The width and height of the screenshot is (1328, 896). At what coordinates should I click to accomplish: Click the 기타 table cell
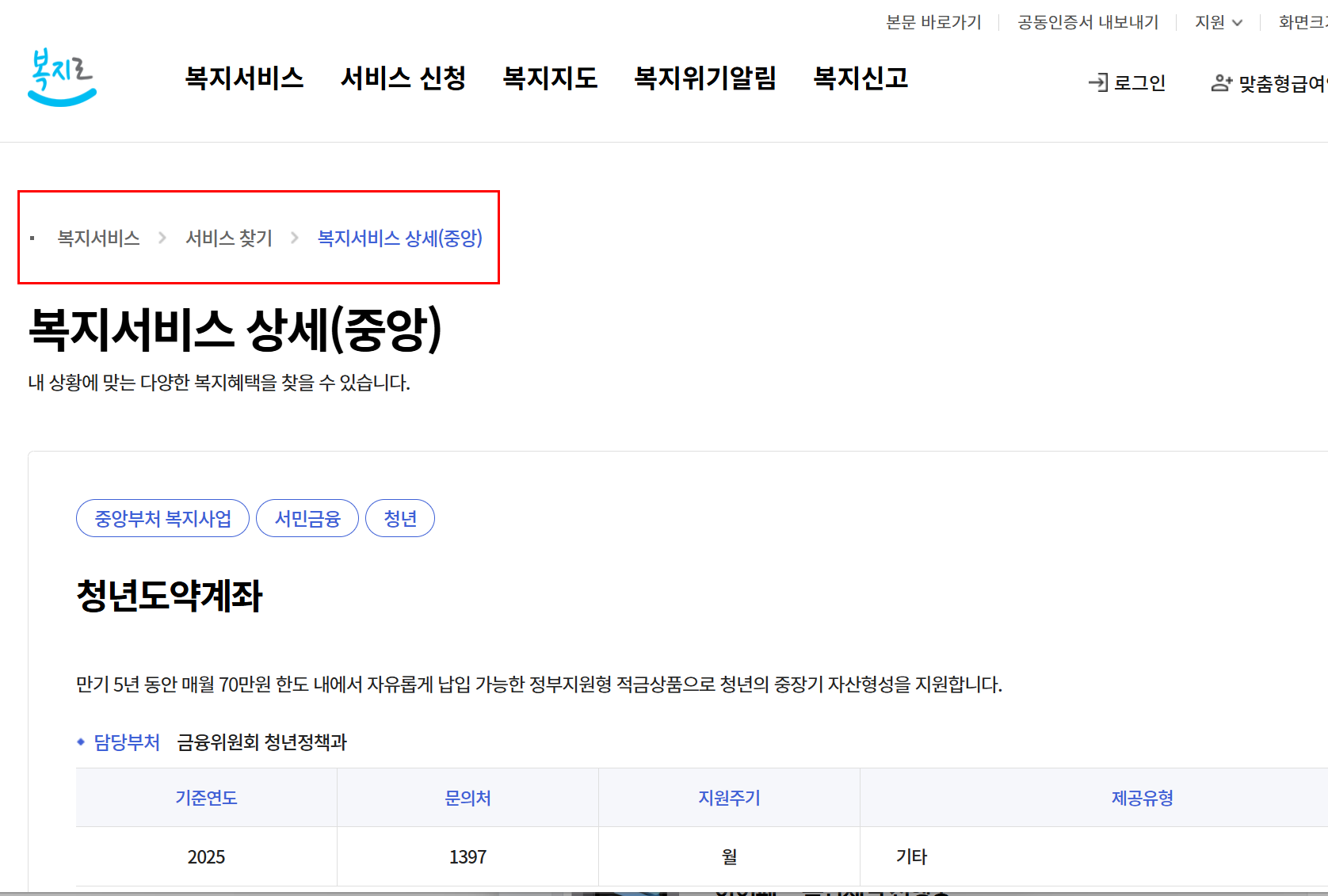pos(1094,856)
